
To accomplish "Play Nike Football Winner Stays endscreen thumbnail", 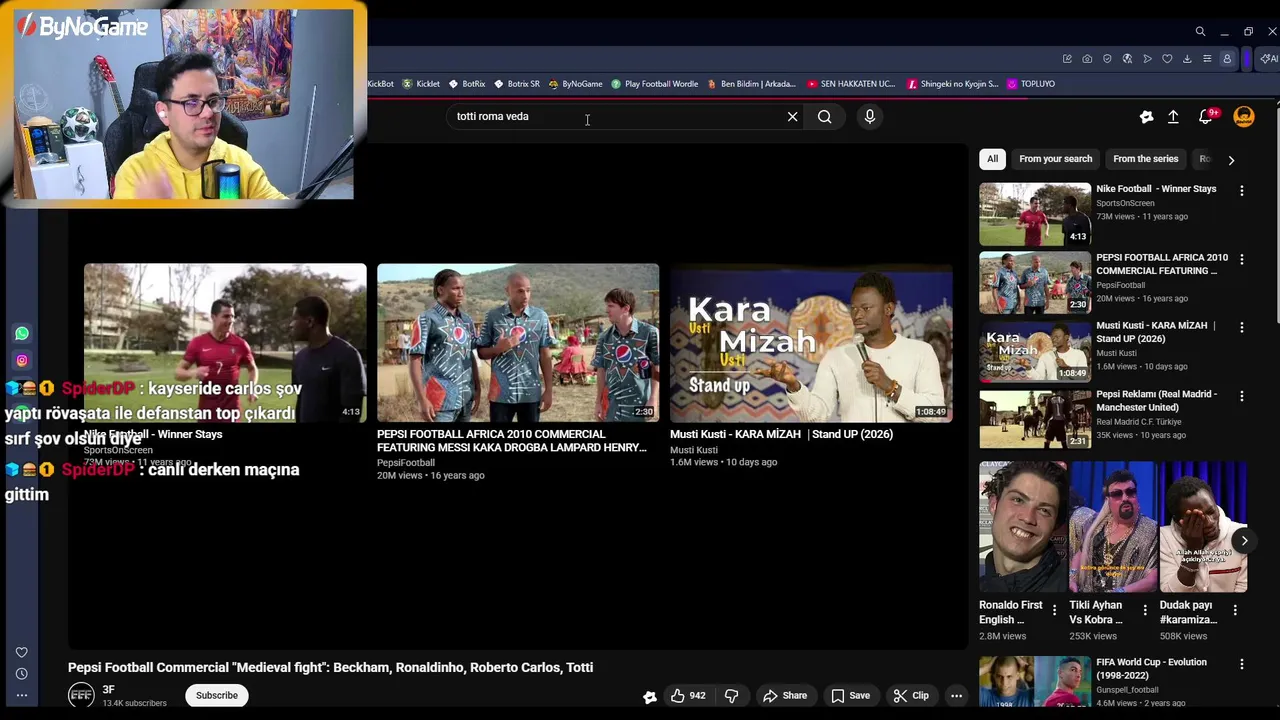I will point(225,343).
